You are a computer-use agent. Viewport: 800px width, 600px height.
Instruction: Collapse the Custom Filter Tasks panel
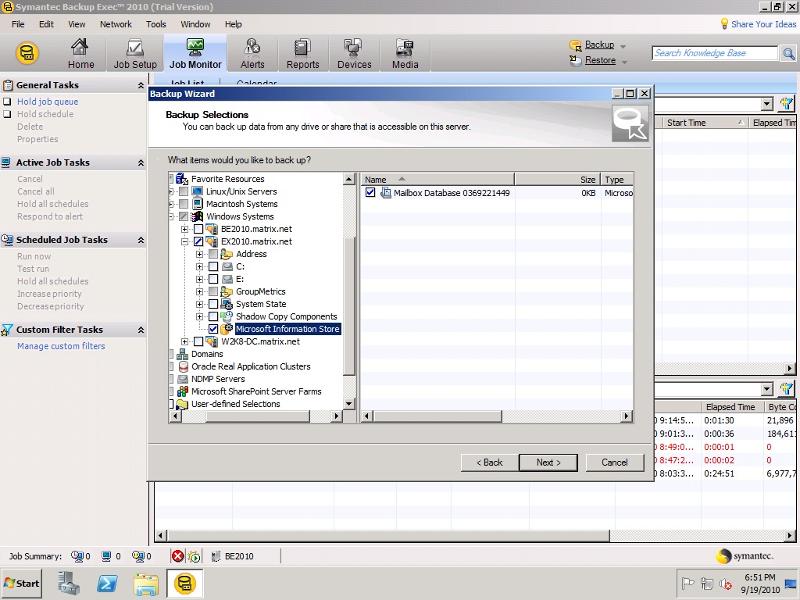(x=140, y=330)
